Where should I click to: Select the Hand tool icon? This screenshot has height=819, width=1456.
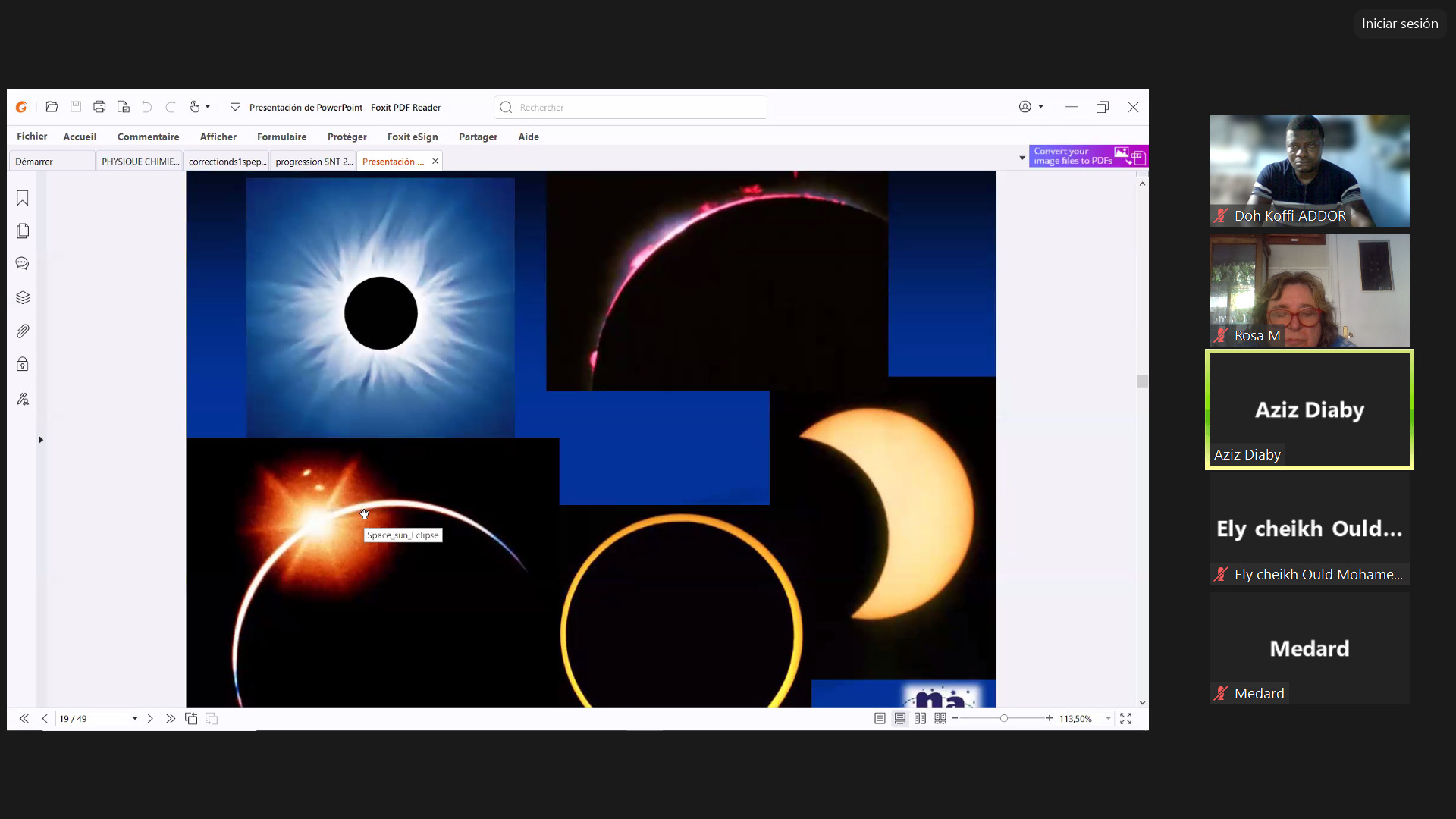pos(195,107)
